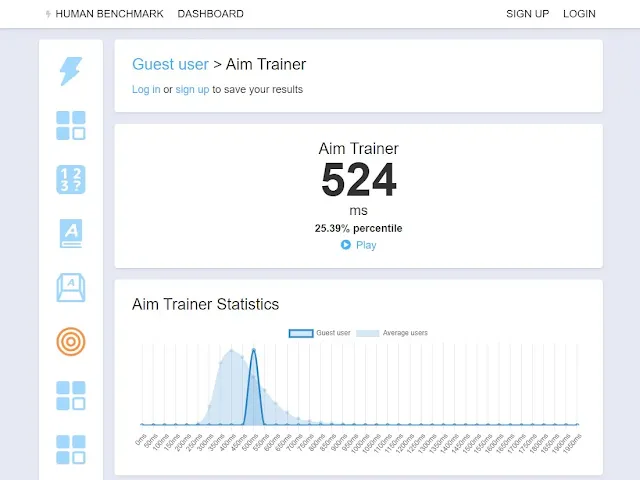Click the blue play circle icon
This screenshot has height=480, width=640.
(346, 244)
